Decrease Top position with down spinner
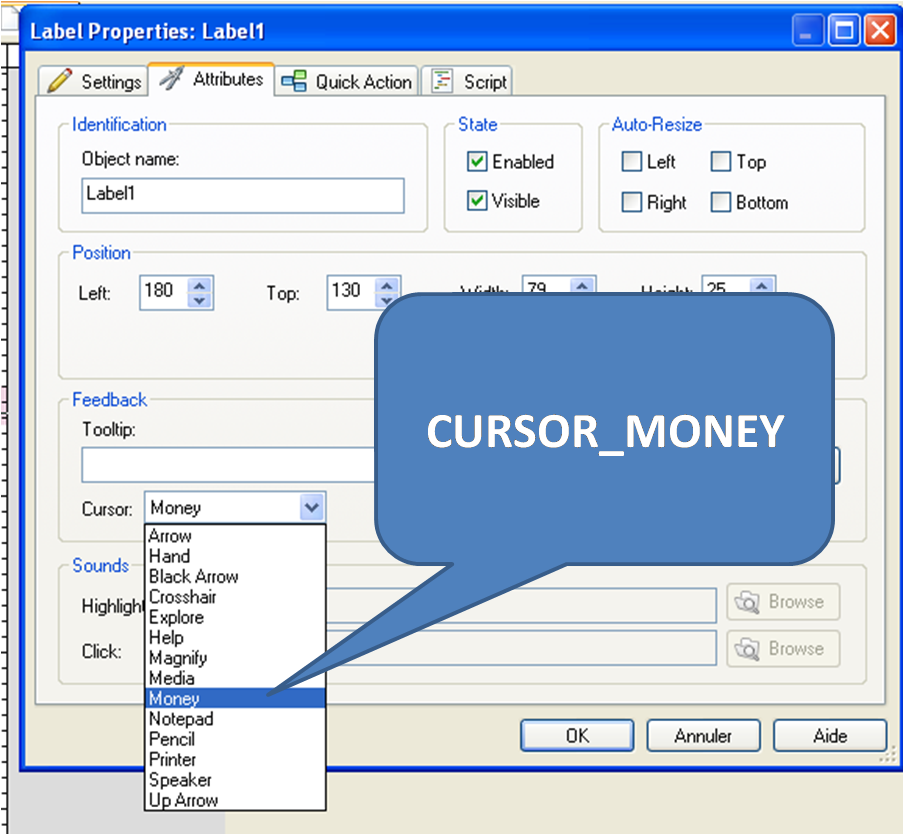Screen dimensions: 904x835 pyautogui.click(x=387, y=300)
